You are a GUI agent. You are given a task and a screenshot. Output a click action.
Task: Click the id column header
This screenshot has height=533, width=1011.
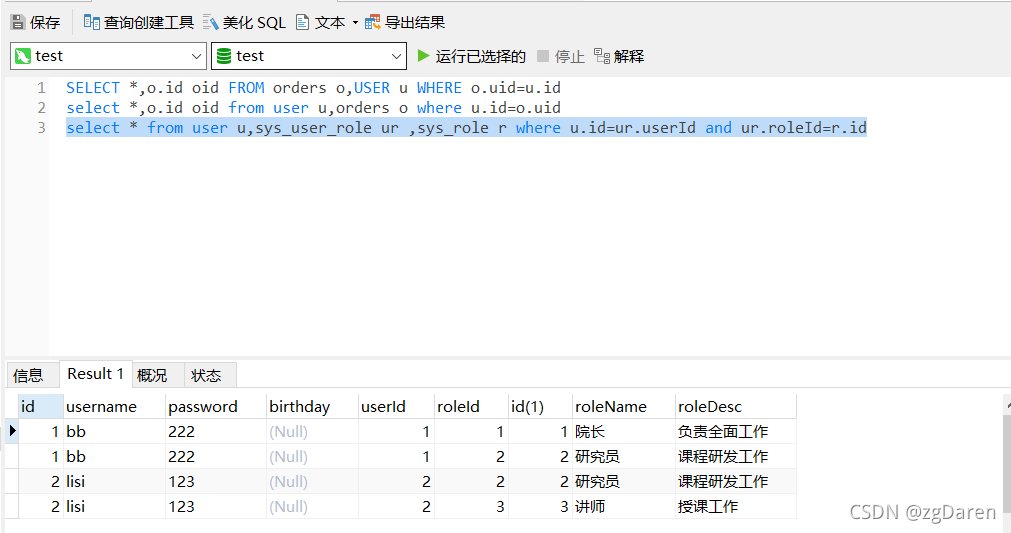click(x=41, y=407)
